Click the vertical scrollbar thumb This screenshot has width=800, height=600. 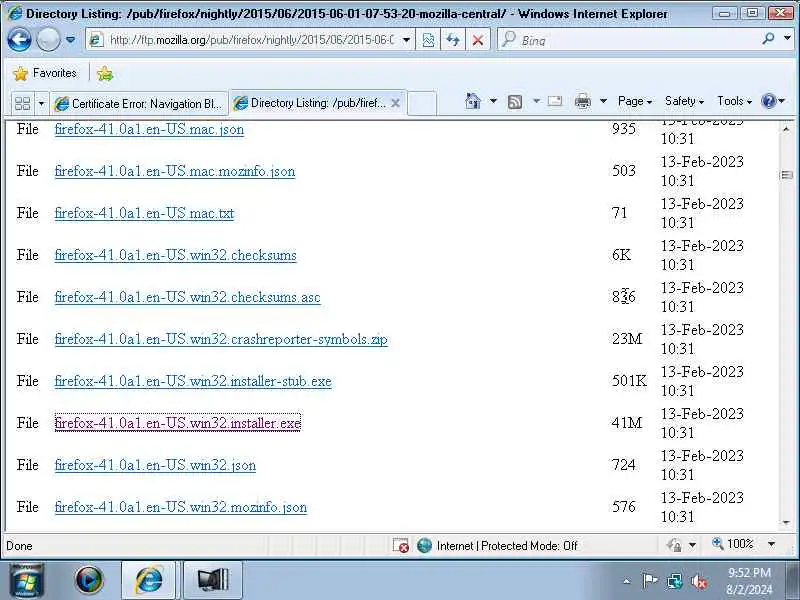pyautogui.click(x=786, y=176)
